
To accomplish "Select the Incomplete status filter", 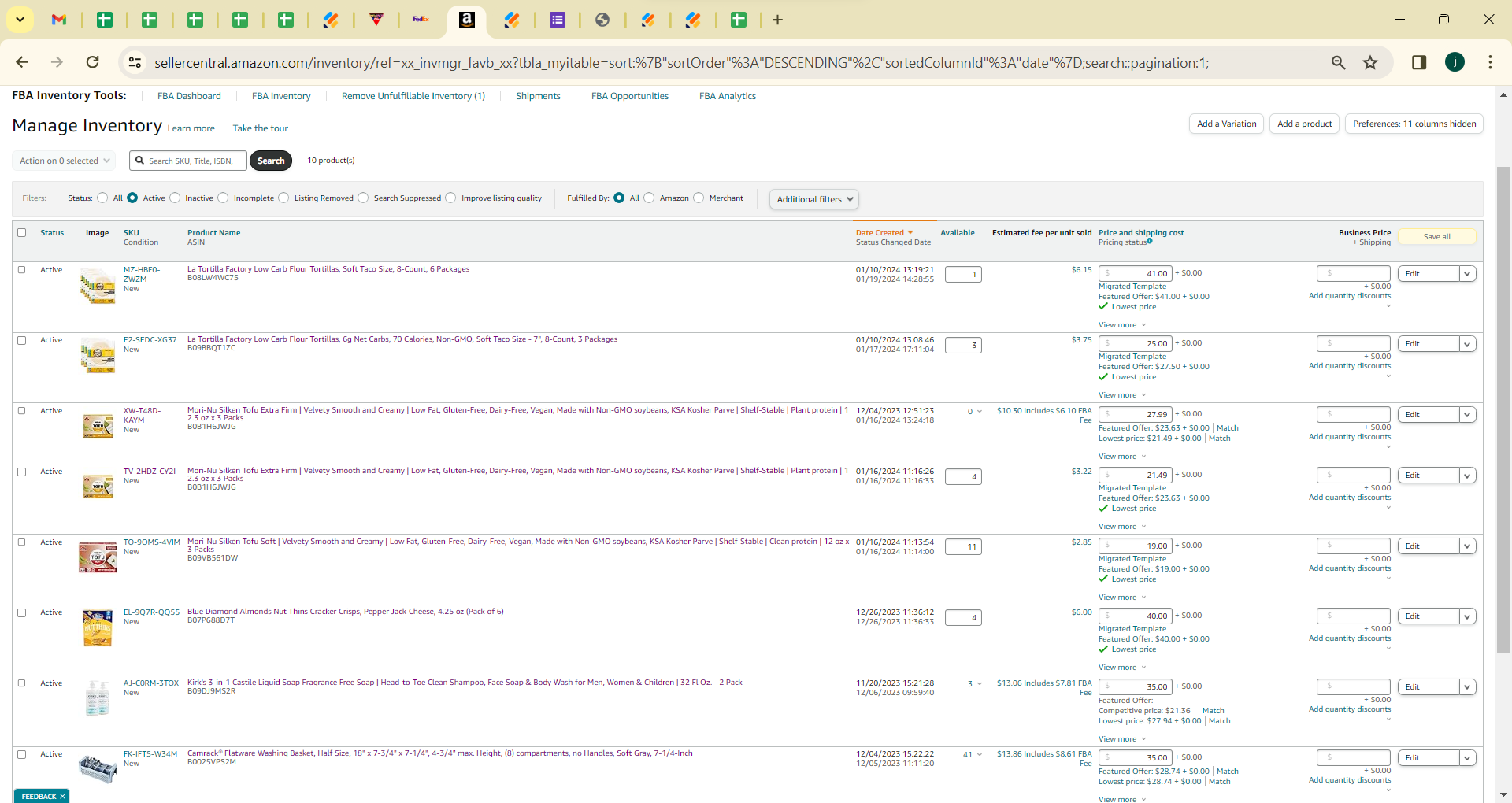I will pos(223,198).
